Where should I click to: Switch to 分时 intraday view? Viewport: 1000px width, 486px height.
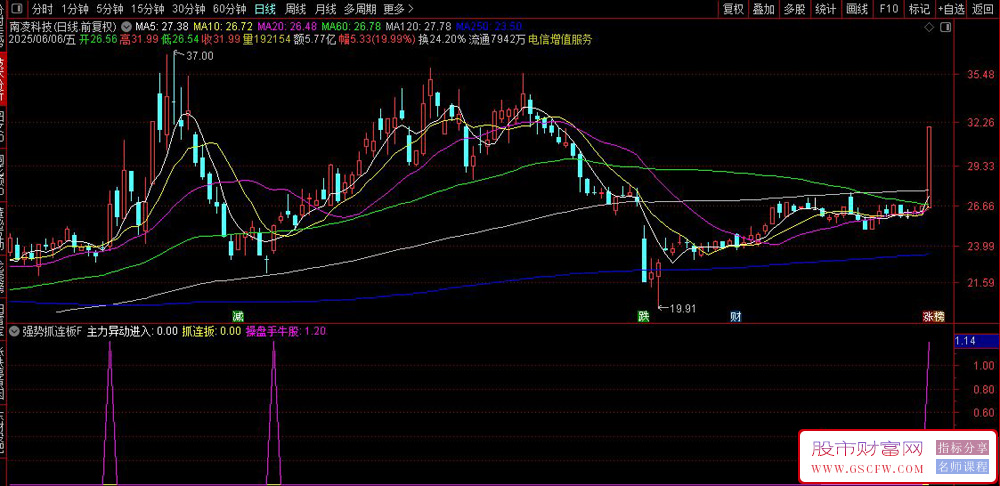[x=43, y=9]
